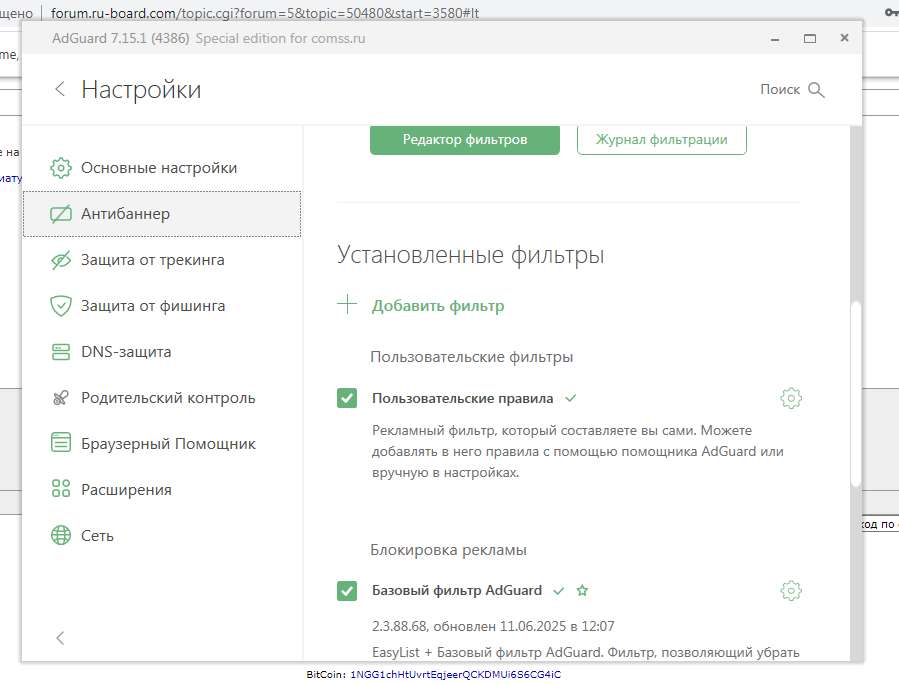Screen dimensions: 899x684
Task: Close the AdGuard window
Action: [x=844, y=38]
